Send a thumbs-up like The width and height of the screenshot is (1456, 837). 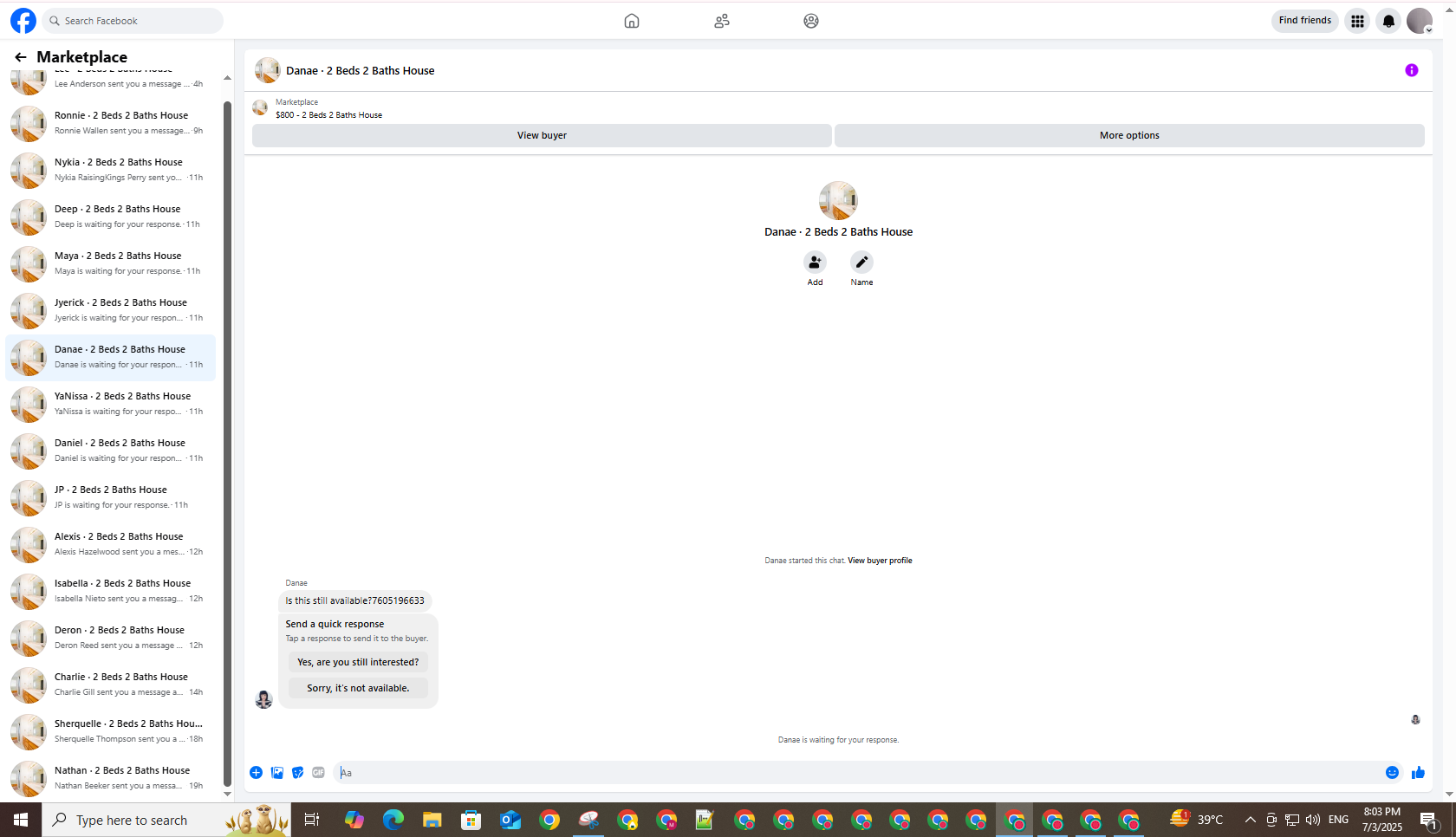pyautogui.click(x=1418, y=773)
